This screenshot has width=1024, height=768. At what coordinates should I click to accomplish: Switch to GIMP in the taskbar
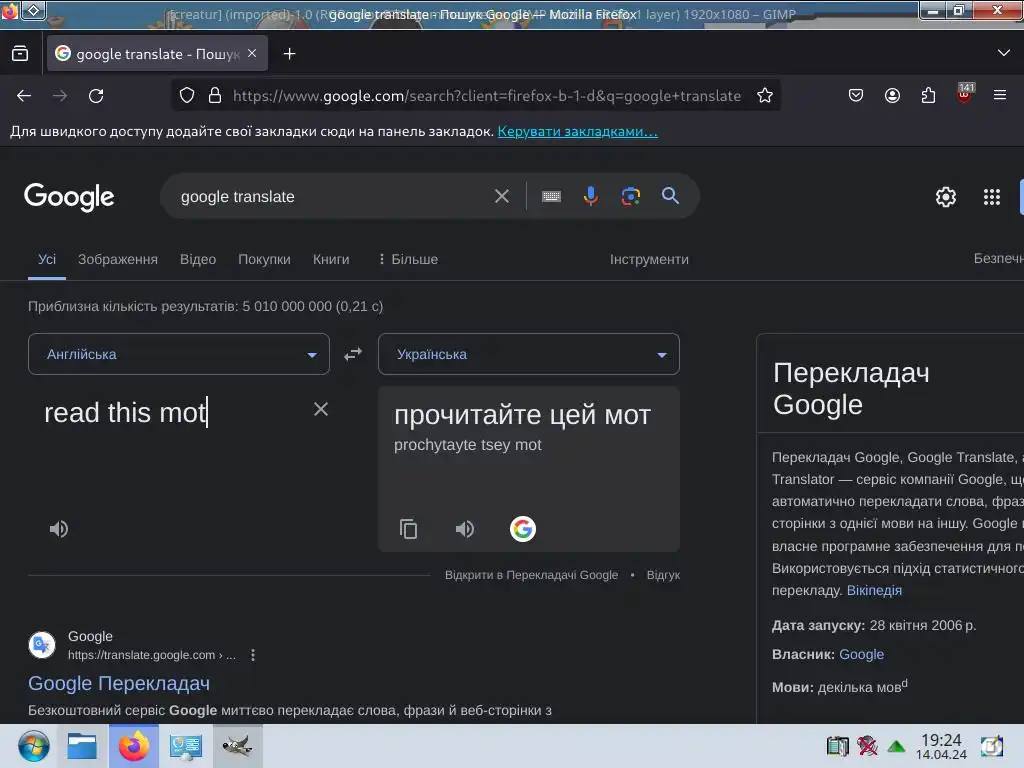[237, 746]
